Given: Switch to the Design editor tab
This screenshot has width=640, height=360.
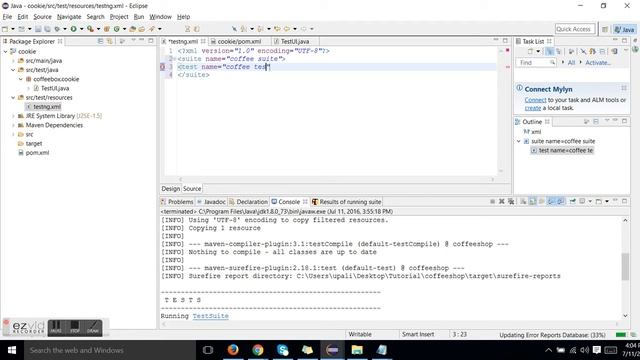Looking at the screenshot, I should coord(171,189).
